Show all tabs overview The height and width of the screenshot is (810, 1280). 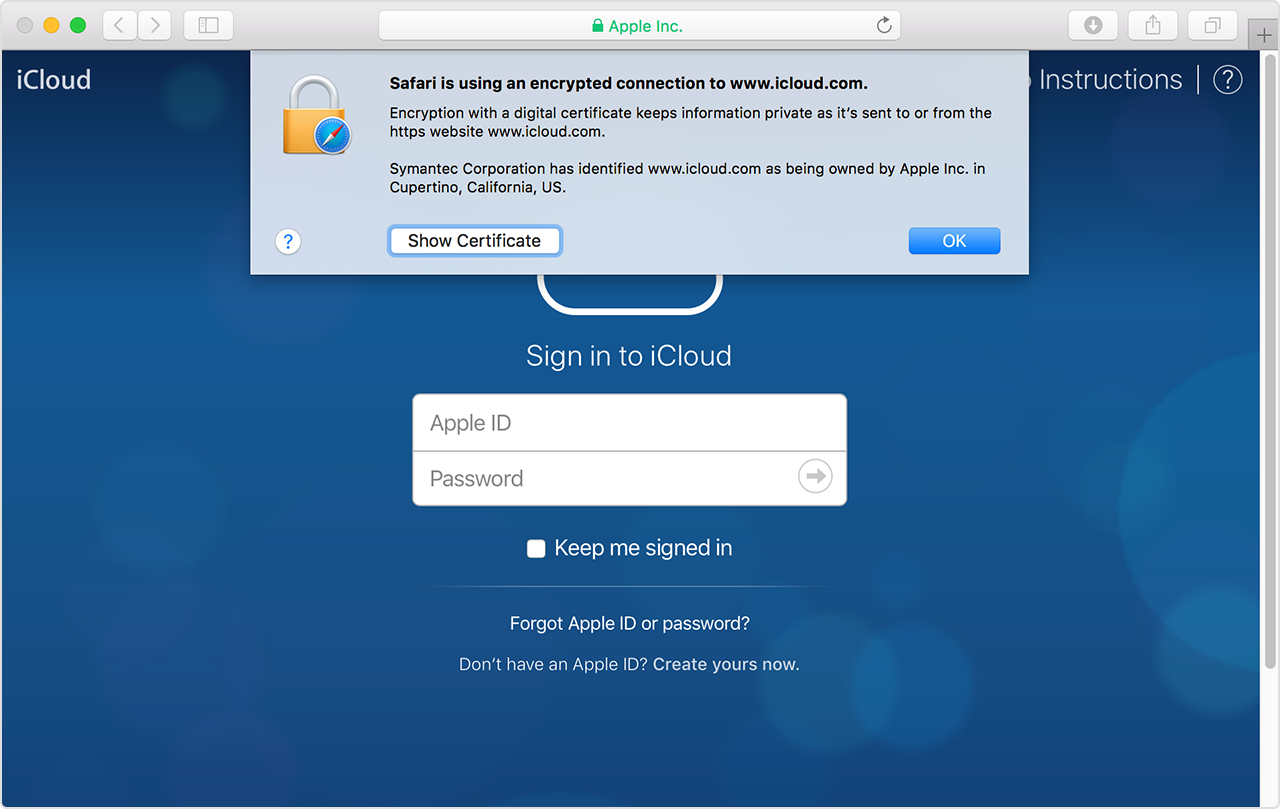(x=1213, y=25)
